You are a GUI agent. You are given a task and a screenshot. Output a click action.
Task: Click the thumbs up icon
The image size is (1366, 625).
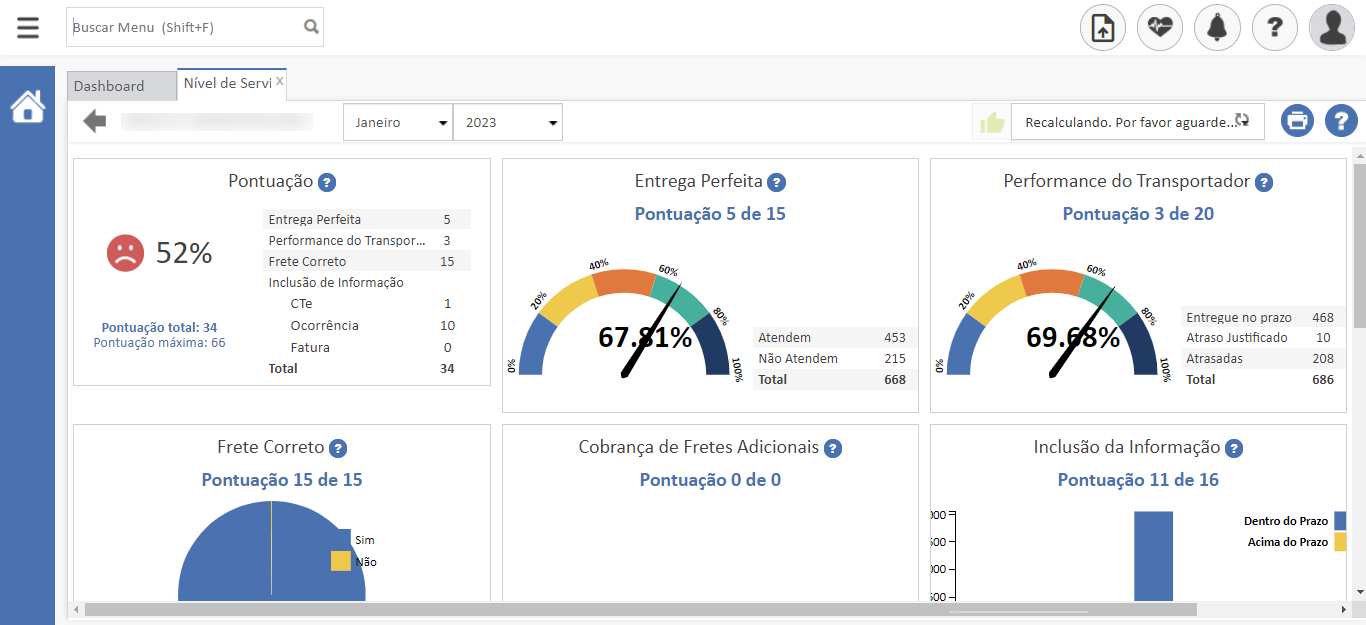991,123
